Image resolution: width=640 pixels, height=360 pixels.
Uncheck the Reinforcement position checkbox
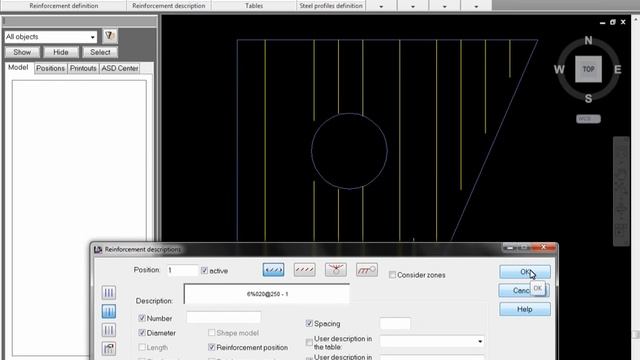click(211, 347)
